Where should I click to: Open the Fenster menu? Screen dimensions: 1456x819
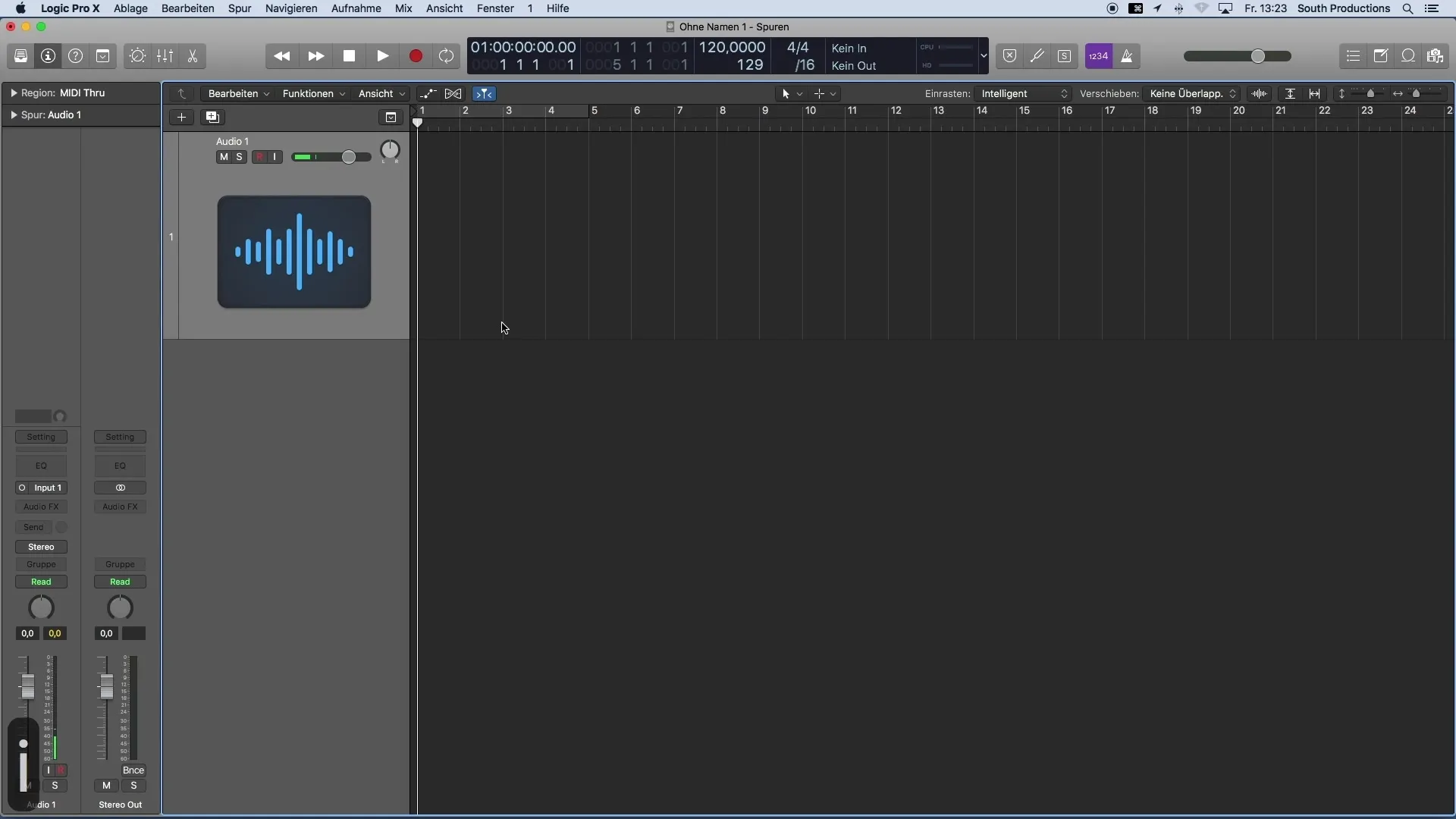(x=495, y=8)
